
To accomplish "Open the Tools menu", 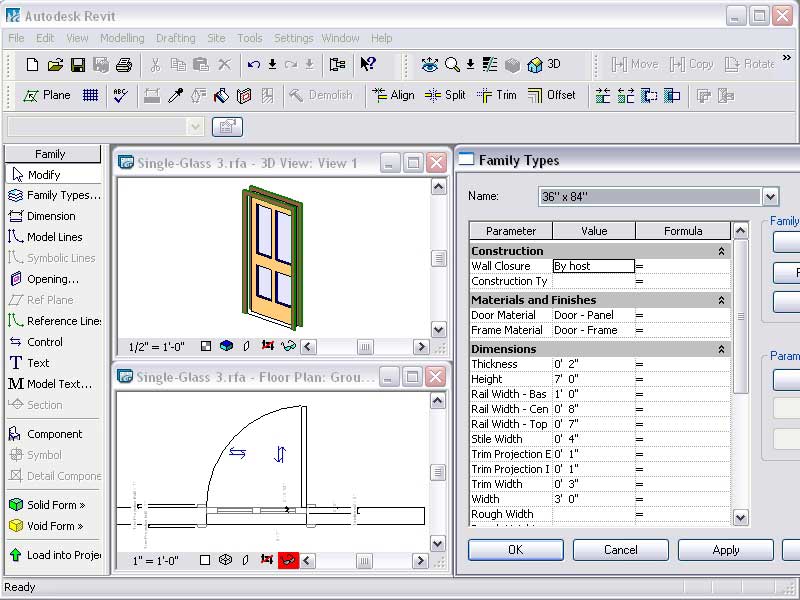I will click(249, 38).
